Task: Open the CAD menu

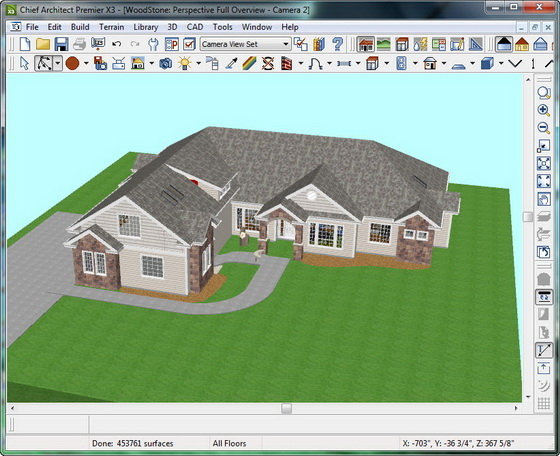Action: click(195, 27)
